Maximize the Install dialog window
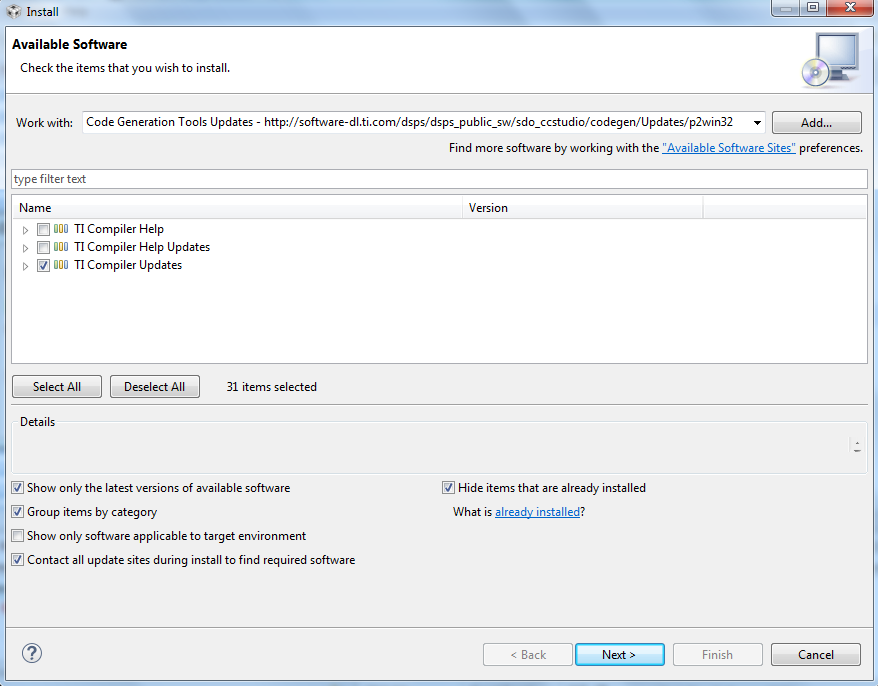 click(x=813, y=8)
